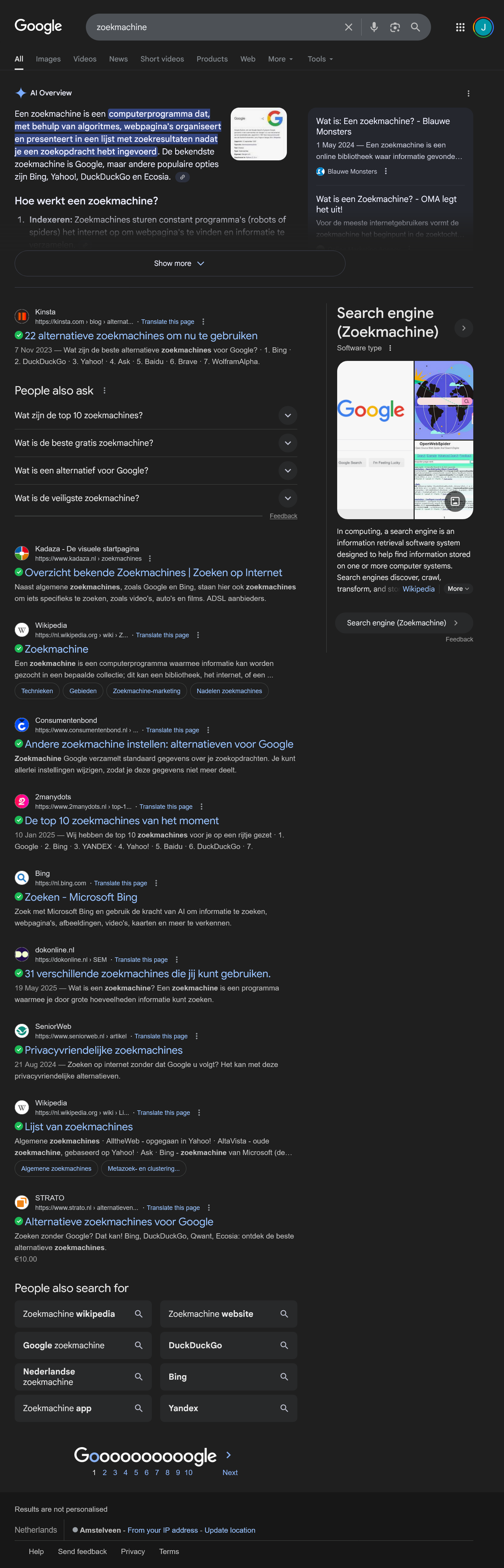Open the More search filters dropdown
Image resolution: width=504 pixels, height=1568 pixels.
click(281, 59)
